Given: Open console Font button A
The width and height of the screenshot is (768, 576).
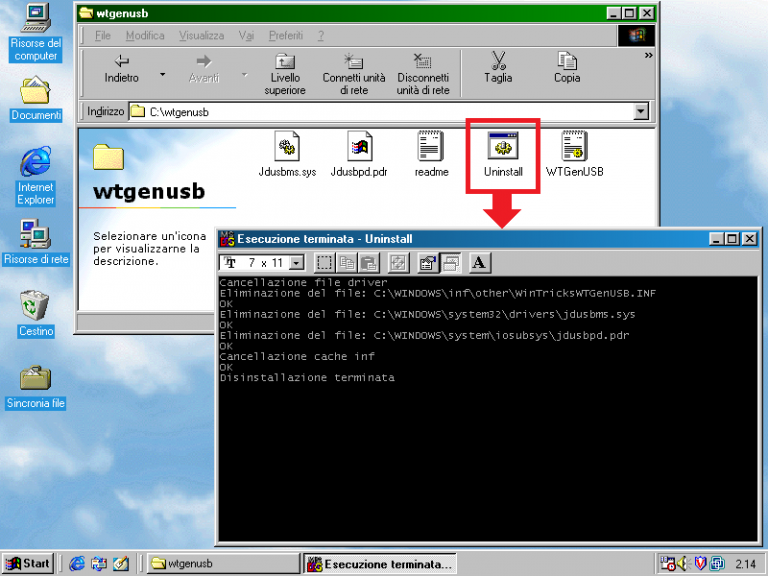Looking at the screenshot, I should tap(480, 263).
